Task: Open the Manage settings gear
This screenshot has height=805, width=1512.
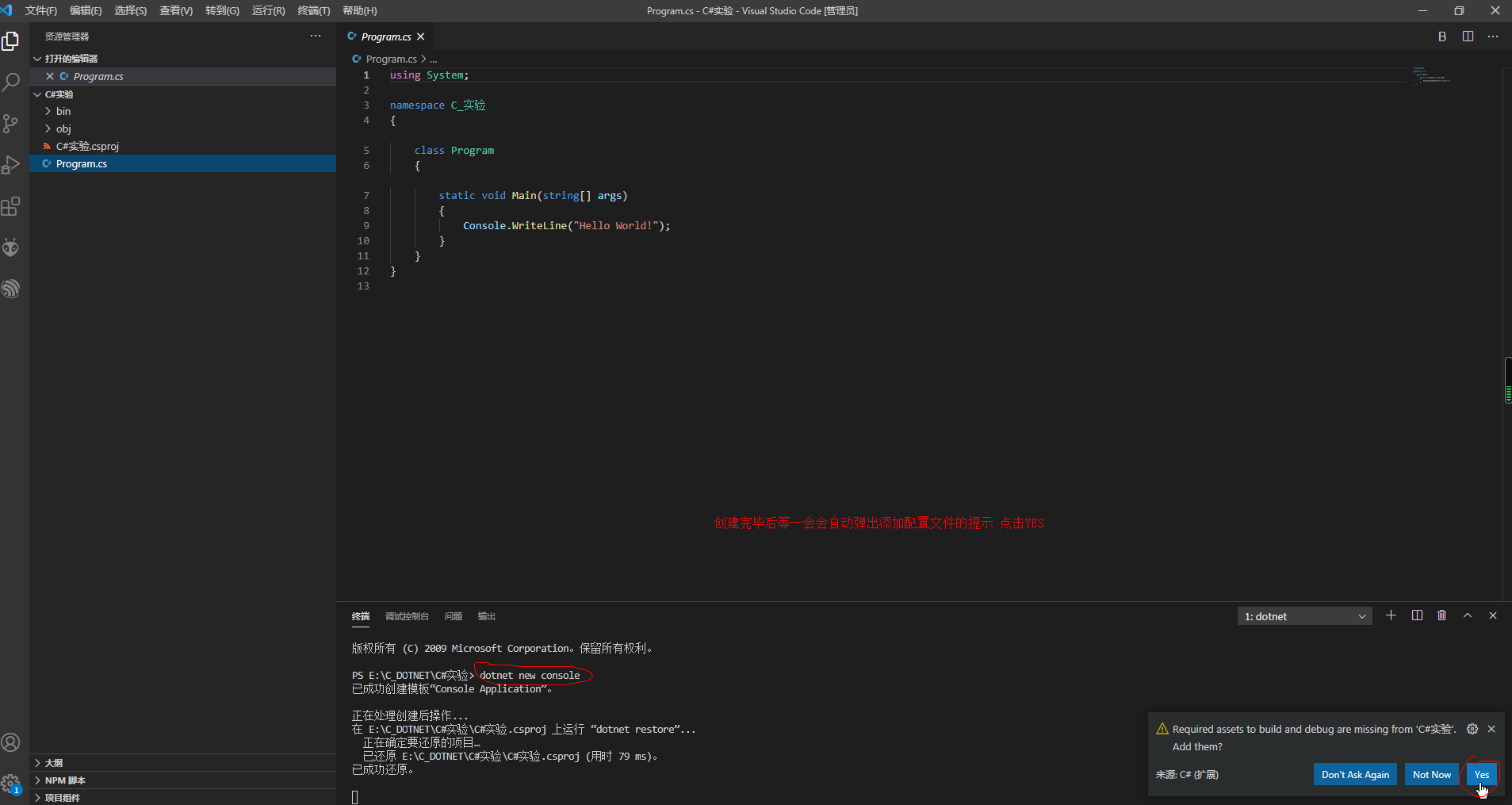Action: (x=12, y=784)
